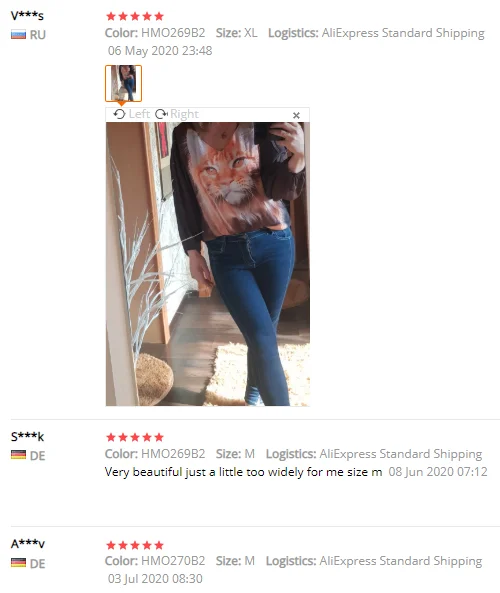
Task: Click the German flag for S***k
Action: [18, 455]
